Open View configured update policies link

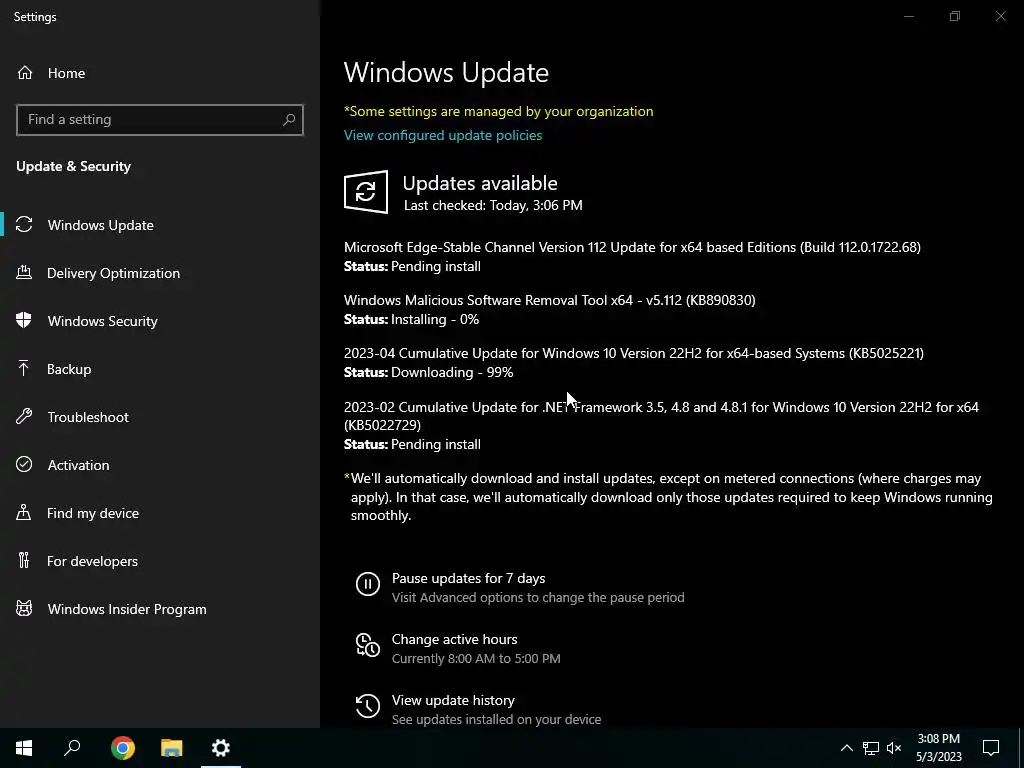tap(443, 135)
